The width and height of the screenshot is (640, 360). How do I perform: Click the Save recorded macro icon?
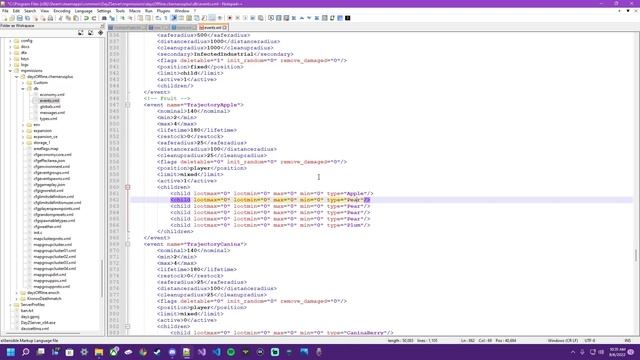(260, 18)
